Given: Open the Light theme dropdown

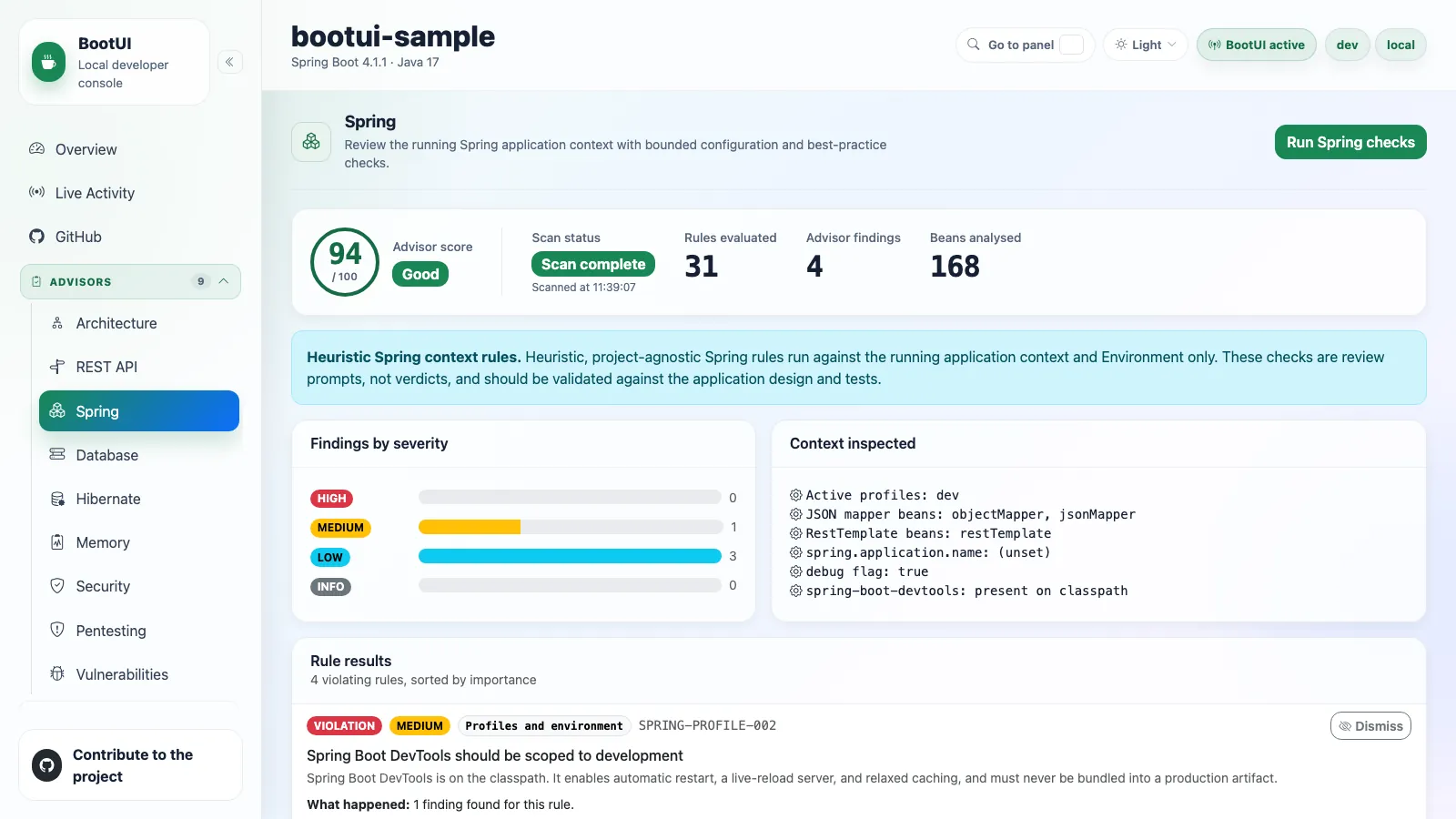Looking at the screenshot, I should tap(1146, 45).
